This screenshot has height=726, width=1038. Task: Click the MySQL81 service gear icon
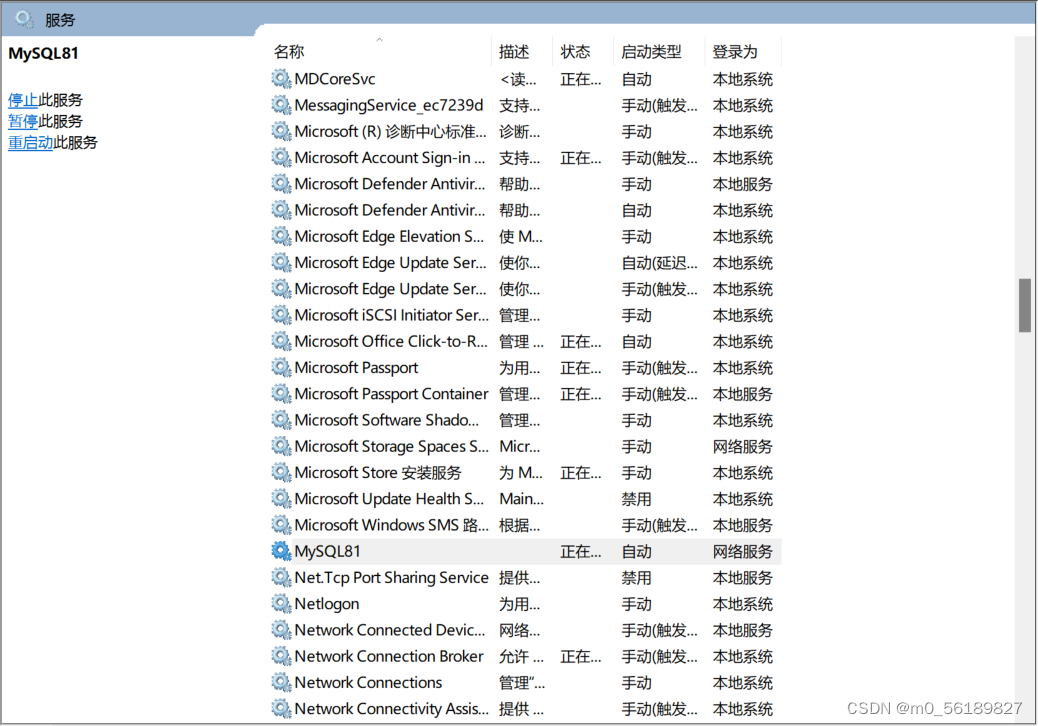279,551
